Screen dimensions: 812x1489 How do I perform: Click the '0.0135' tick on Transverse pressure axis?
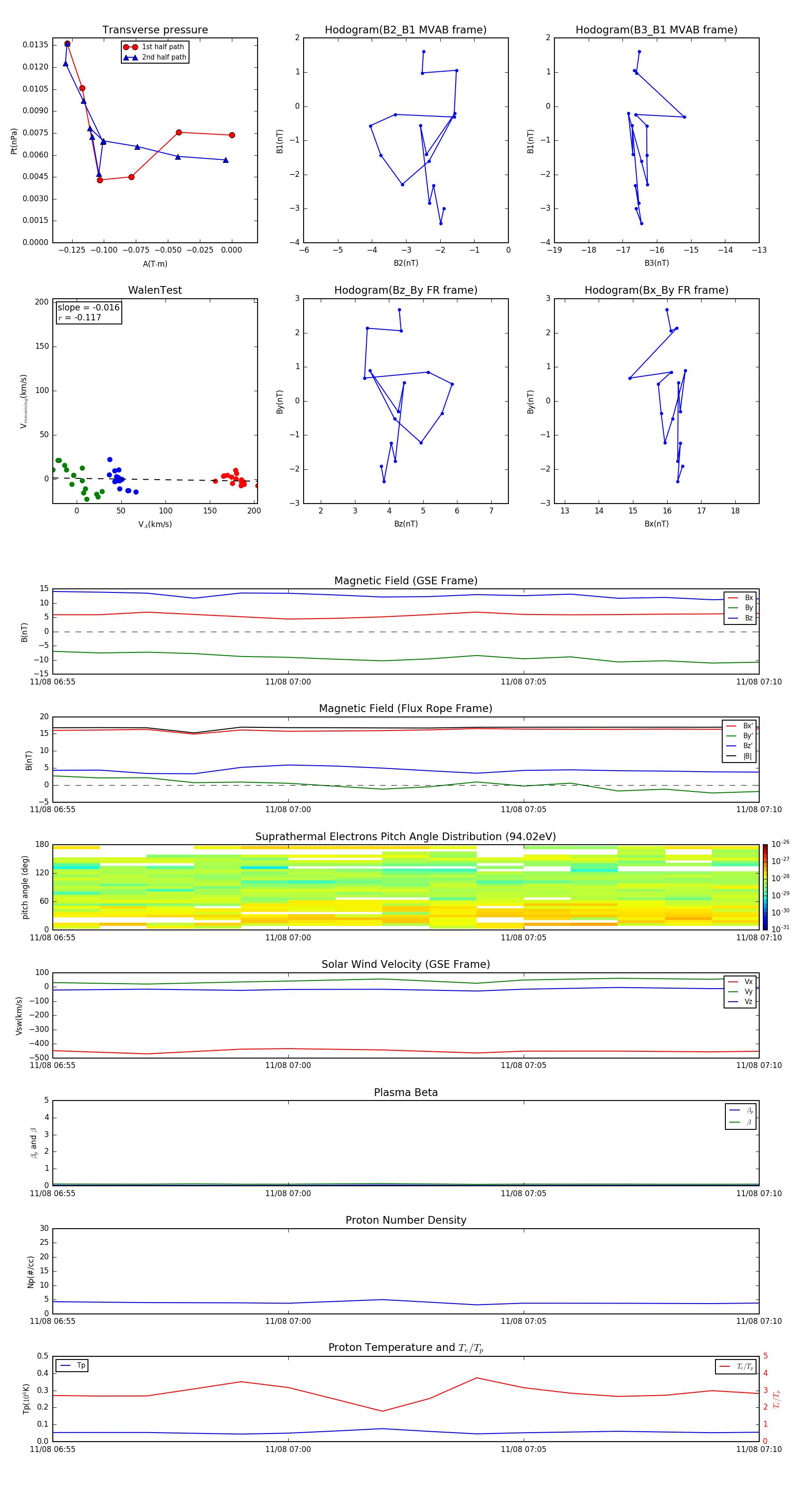36,45
